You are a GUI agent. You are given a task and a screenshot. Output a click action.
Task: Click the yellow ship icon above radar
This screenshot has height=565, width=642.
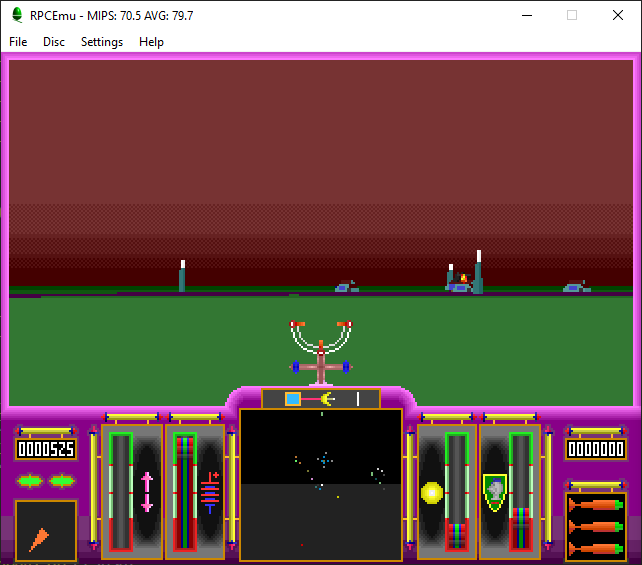click(328, 399)
